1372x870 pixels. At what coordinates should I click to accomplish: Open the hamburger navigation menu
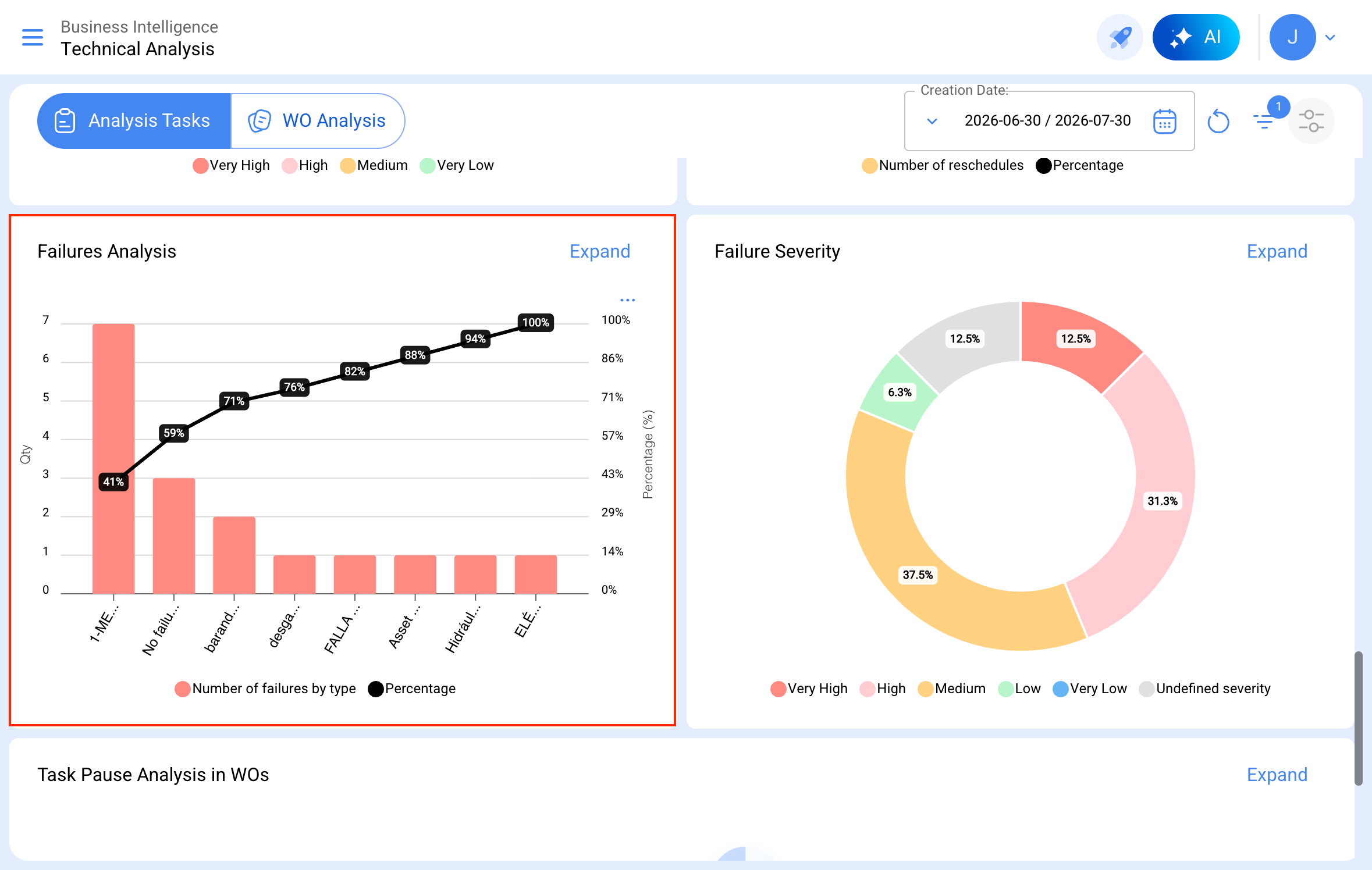(x=33, y=38)
